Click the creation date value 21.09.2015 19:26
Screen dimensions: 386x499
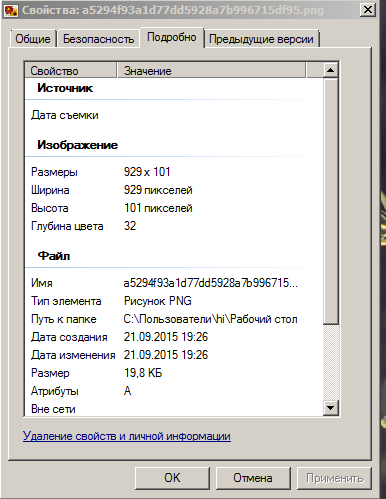click(166, 337)
